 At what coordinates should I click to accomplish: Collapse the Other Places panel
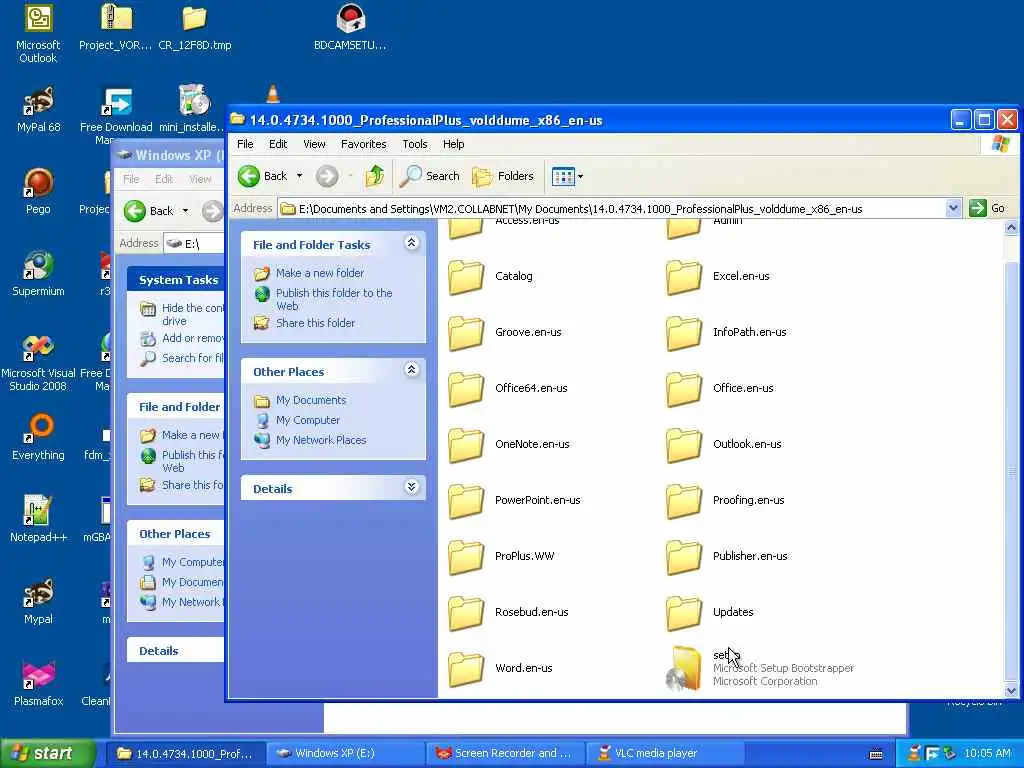[x=411, y=370]
